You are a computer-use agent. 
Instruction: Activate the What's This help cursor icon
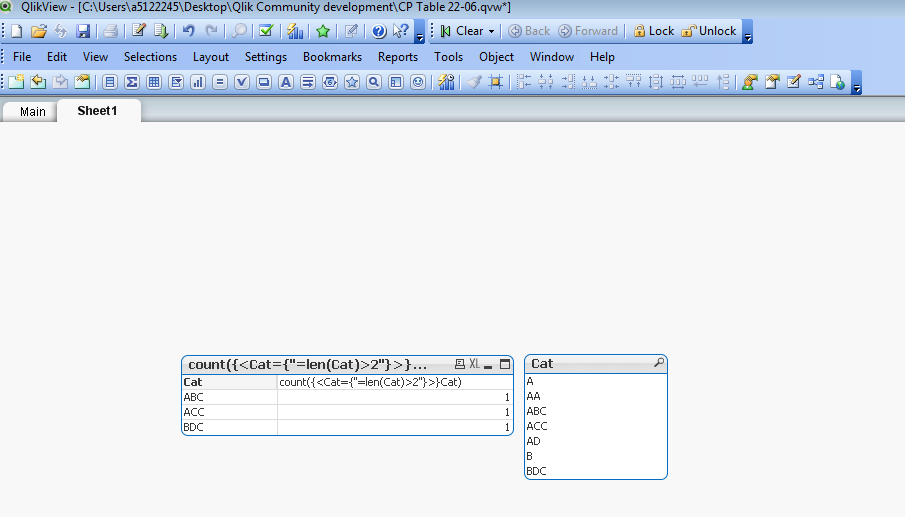tap(401, 31)
